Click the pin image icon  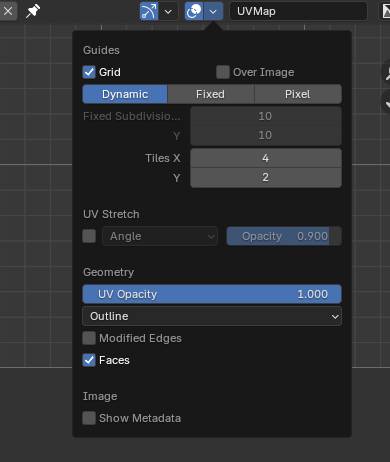[33, 11]
